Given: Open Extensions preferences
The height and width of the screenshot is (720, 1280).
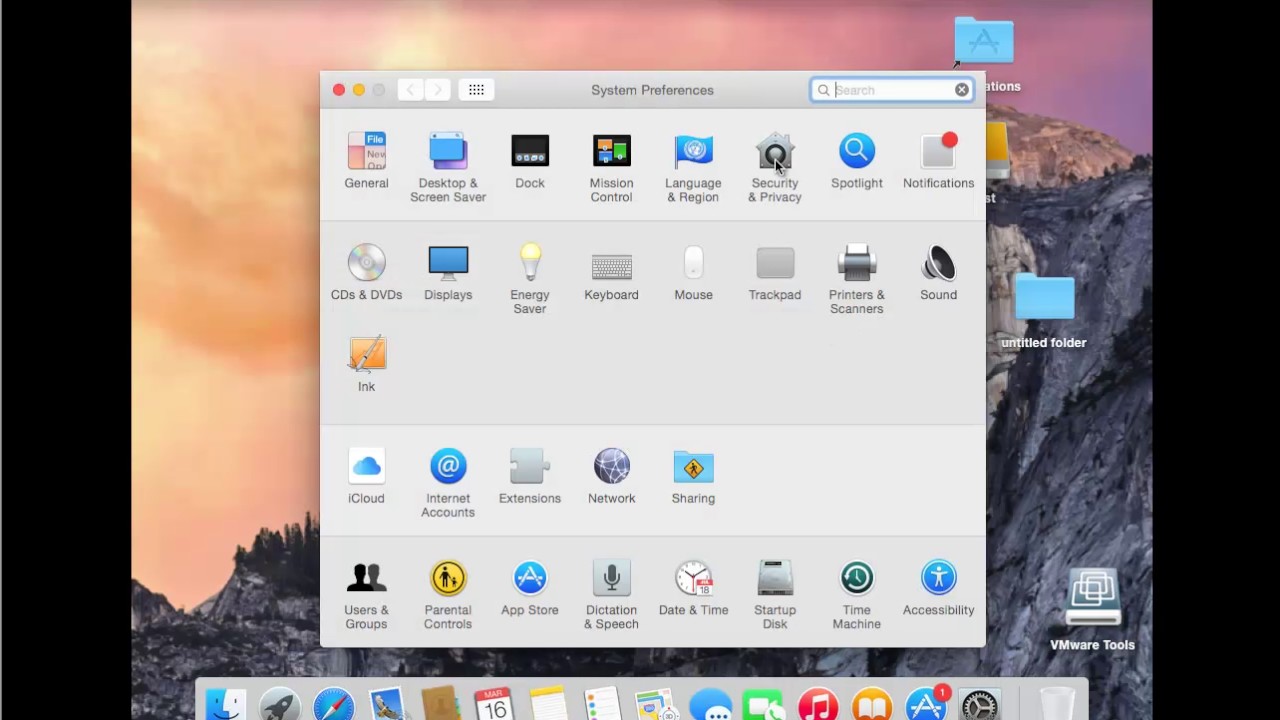Looking at the screenshot, I should [x=530, y=476].
